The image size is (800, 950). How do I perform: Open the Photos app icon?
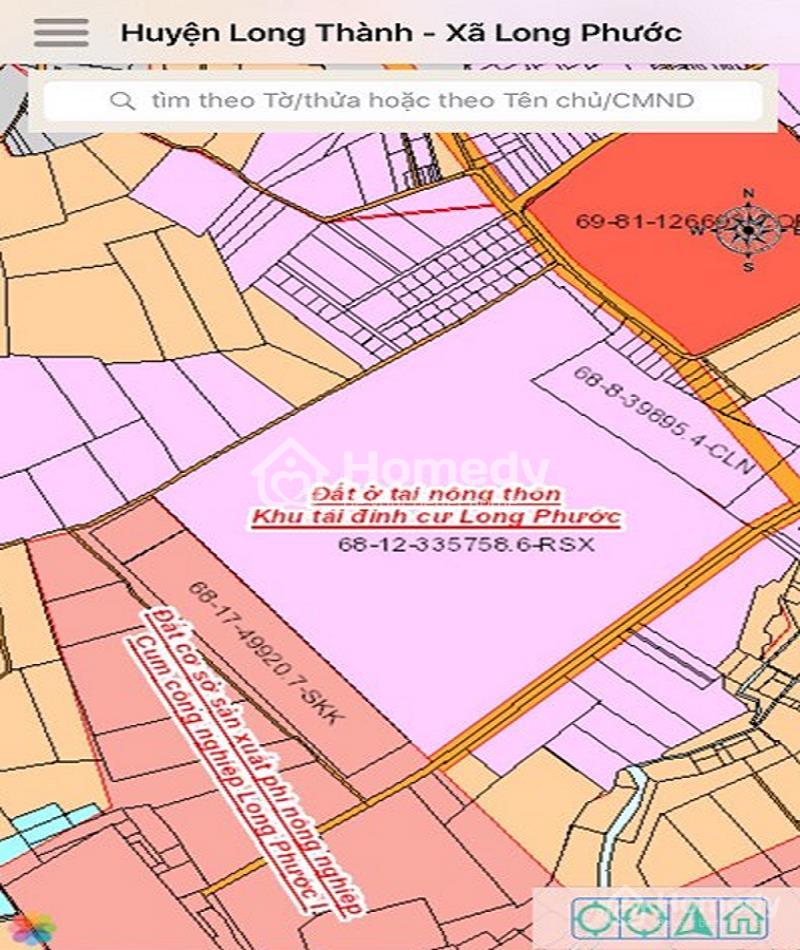click(33, 928)
